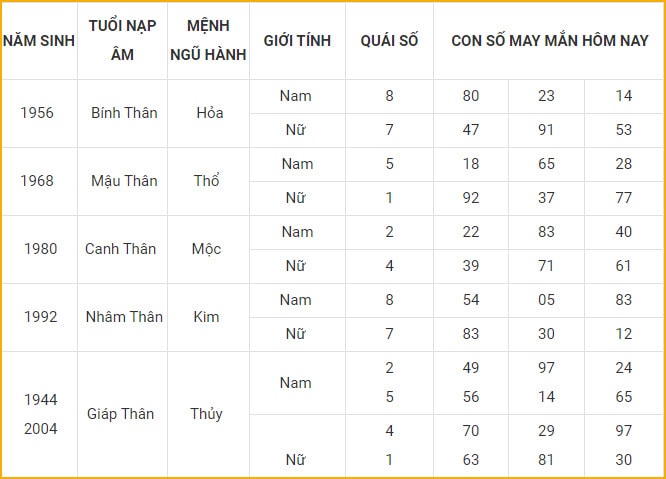The height and width of the screenshot is (479, 666).
Task: Click the QUÁI SỐ column header
Action: click(x=389, y=41)
